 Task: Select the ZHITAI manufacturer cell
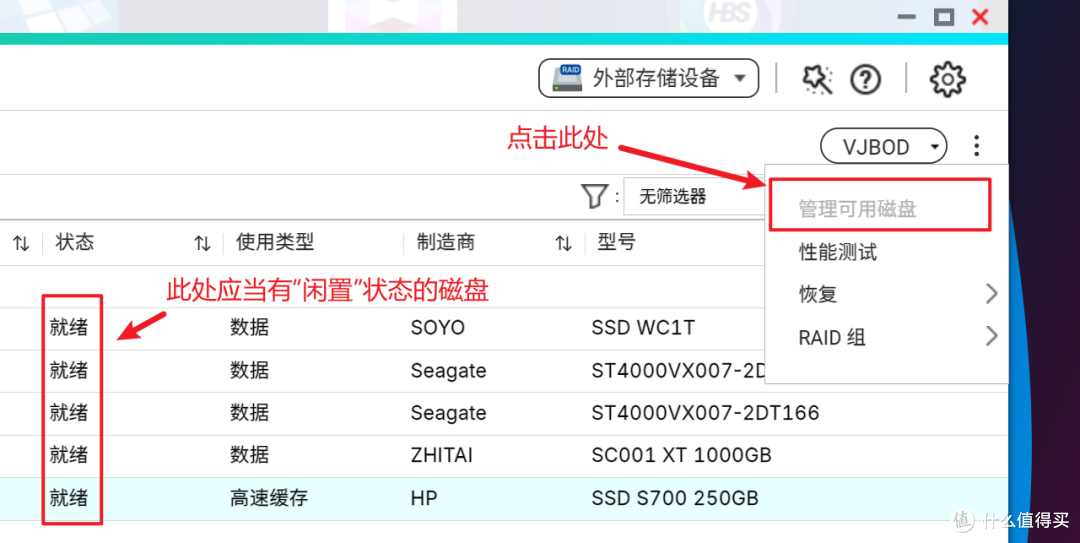point(442,455)
